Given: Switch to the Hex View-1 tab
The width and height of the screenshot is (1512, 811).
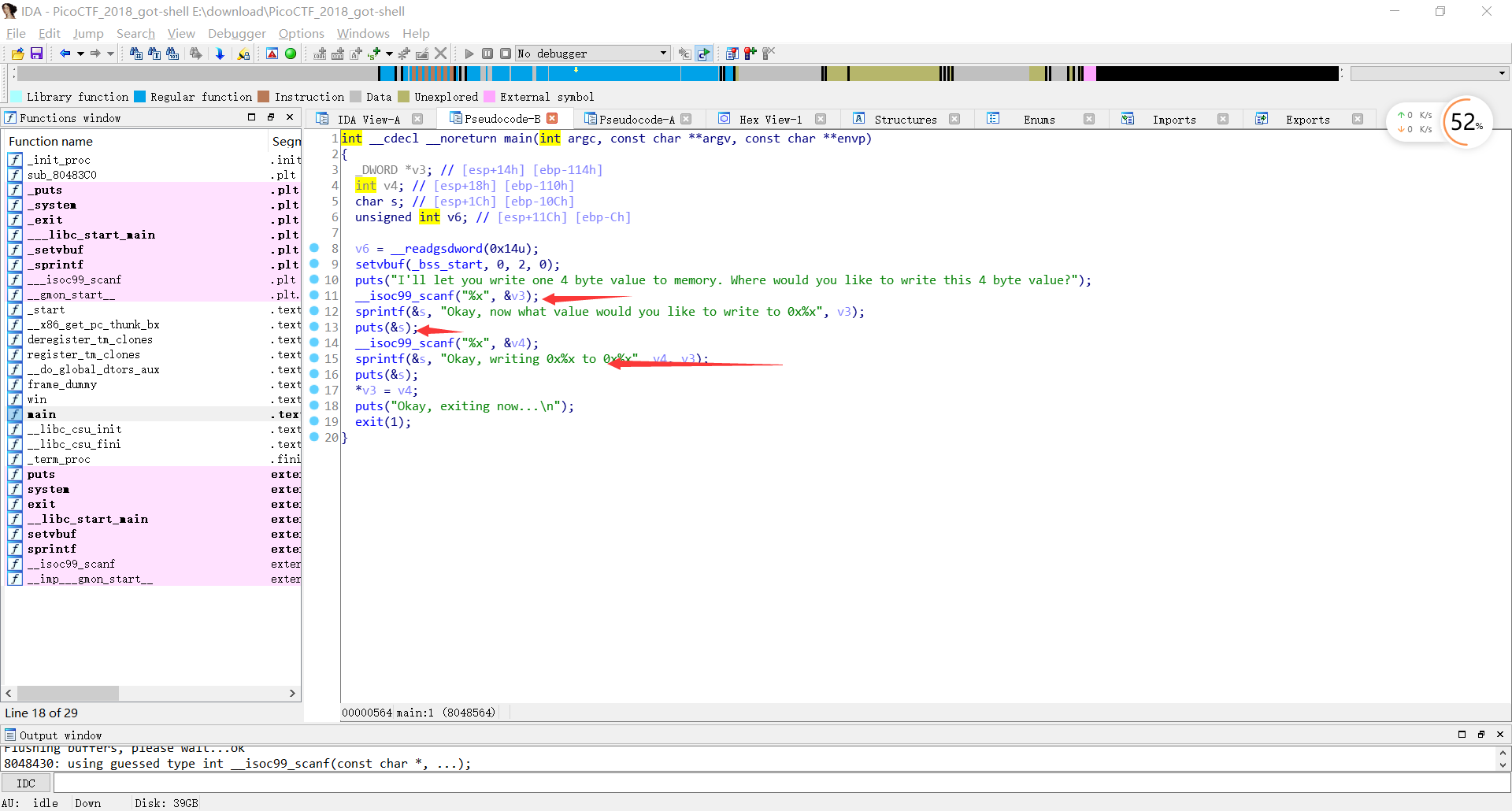Looking at the screenshot, I should pos(770,120).
